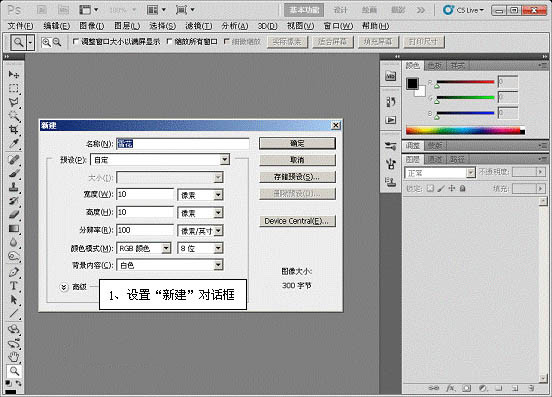The height and width of the screenshot is (397, 552).
Task: Select the Blur tool
Action: coord(14,242)
